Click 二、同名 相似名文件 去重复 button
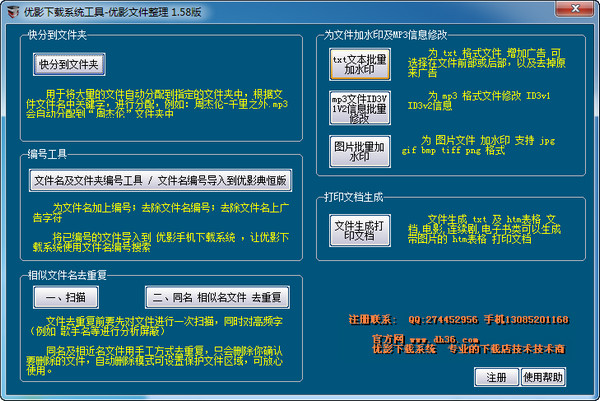600x401 pixels. pos(217,297)
